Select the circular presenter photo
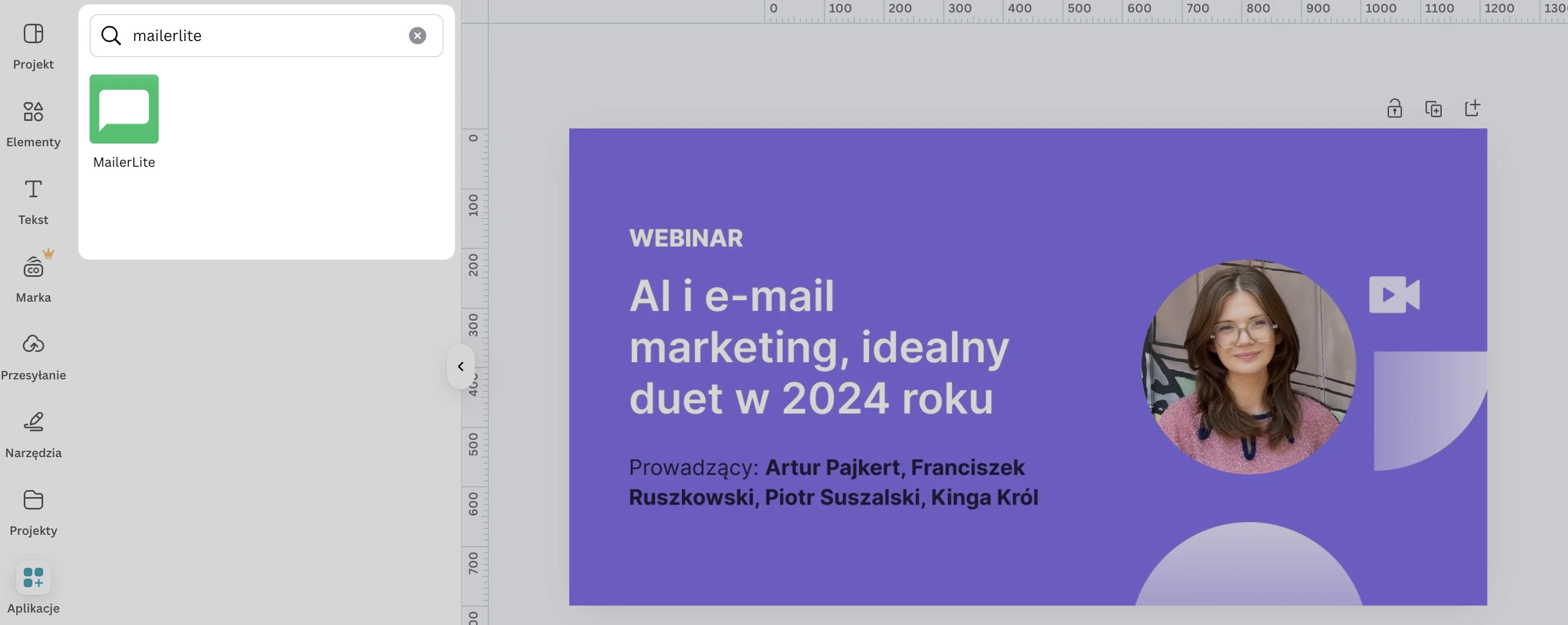Image resolution: width=1568 pixels, height=625 pixels. 1249,366
